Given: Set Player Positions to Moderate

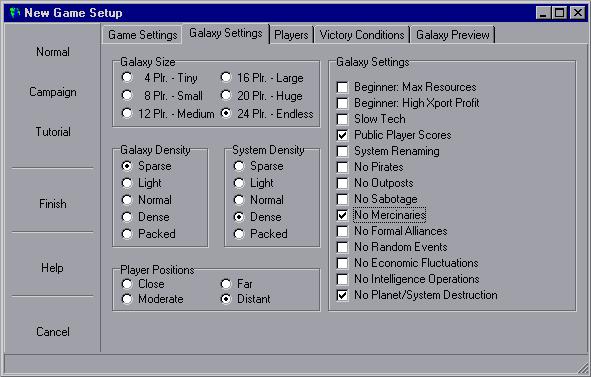Looking at the screenshot, I should click(x=153, y=299).
